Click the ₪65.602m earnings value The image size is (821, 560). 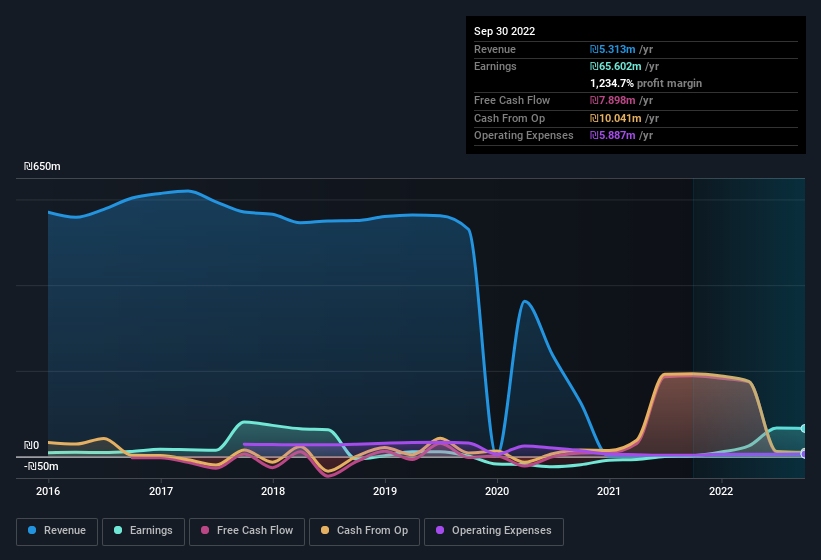click(x=615, y=66)
